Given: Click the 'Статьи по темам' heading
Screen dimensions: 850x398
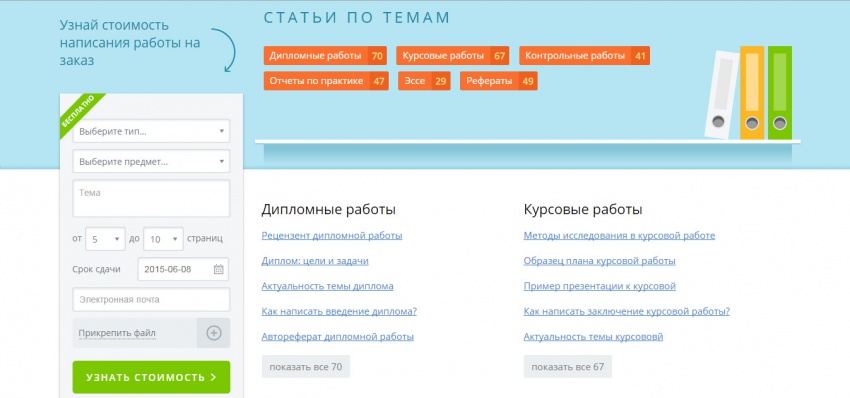Looking at the screenshot, I should (357, 17).
